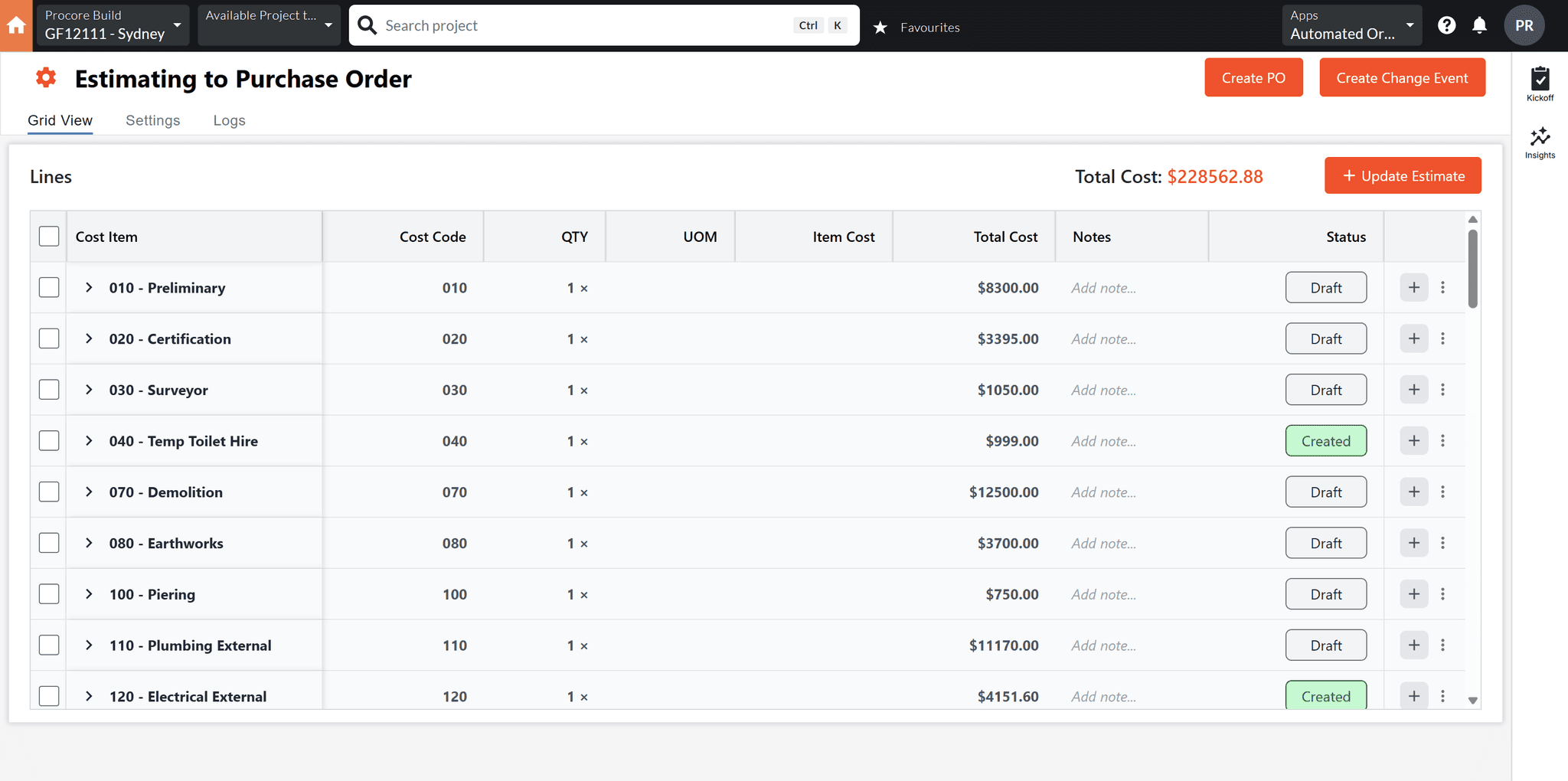Image resolution: width=1568 pixels, height=781 pixels.
Task: Open the Insights panel icon
Action: [x=1540, y=138]
